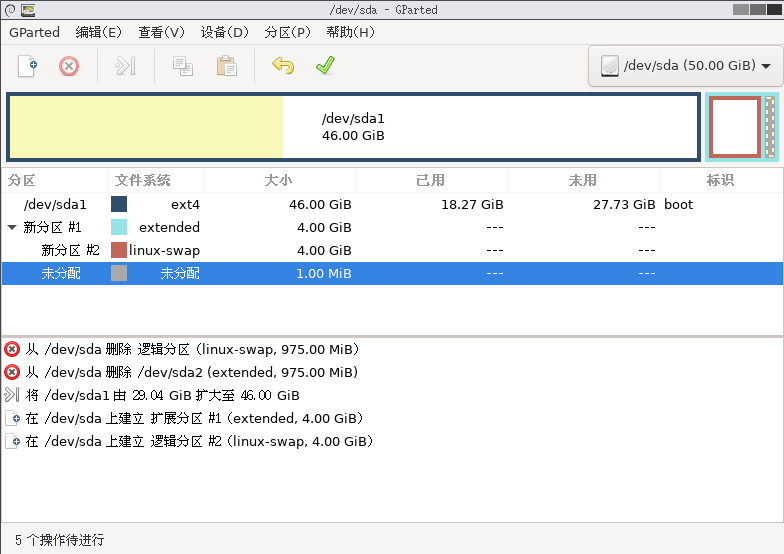Click the 标识 column header
The height and width of the screenshot is (554, 784).
(721, 180)
